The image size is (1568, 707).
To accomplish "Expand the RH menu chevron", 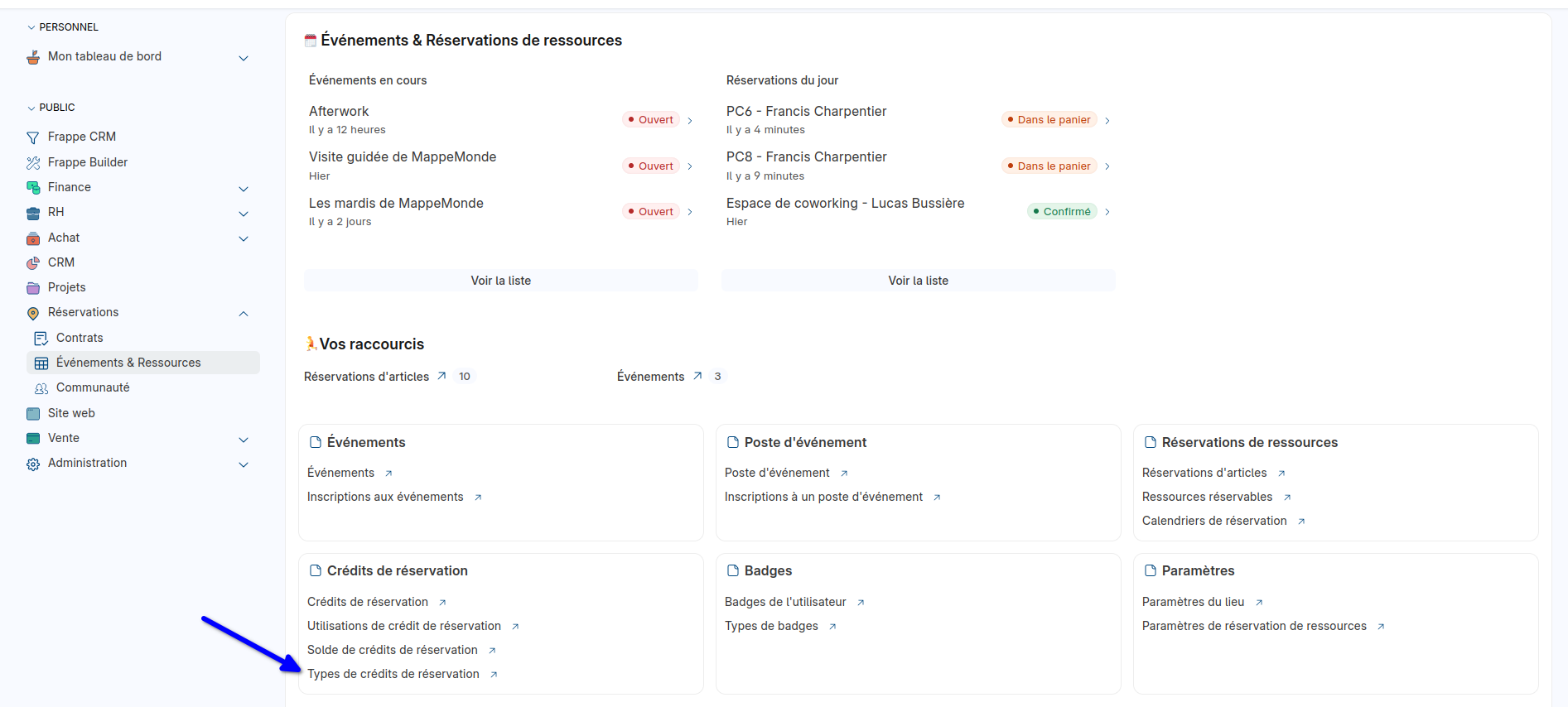I will point(244,214).
